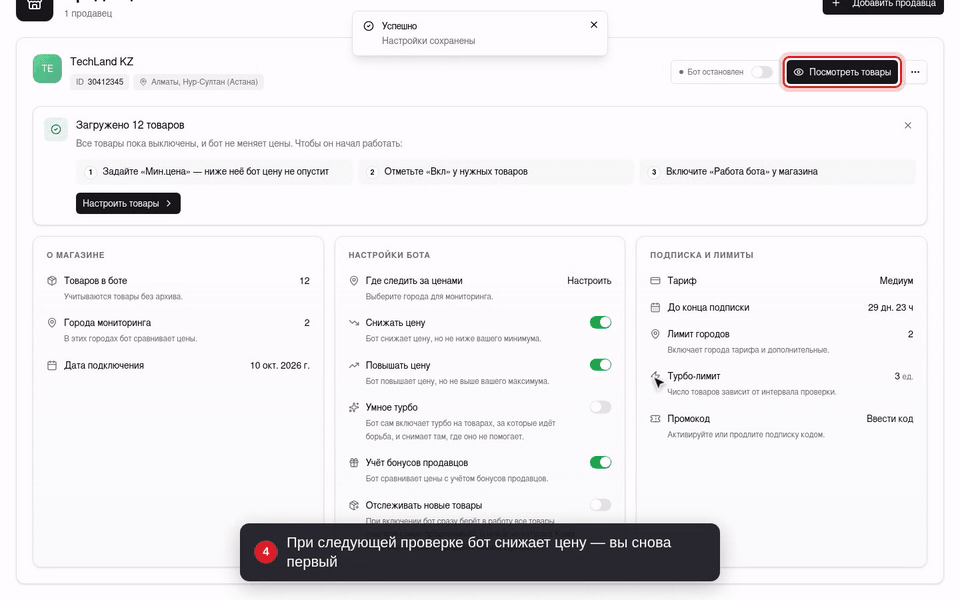Click the success checkmark icon in the Успешно notification

[369, 26]
